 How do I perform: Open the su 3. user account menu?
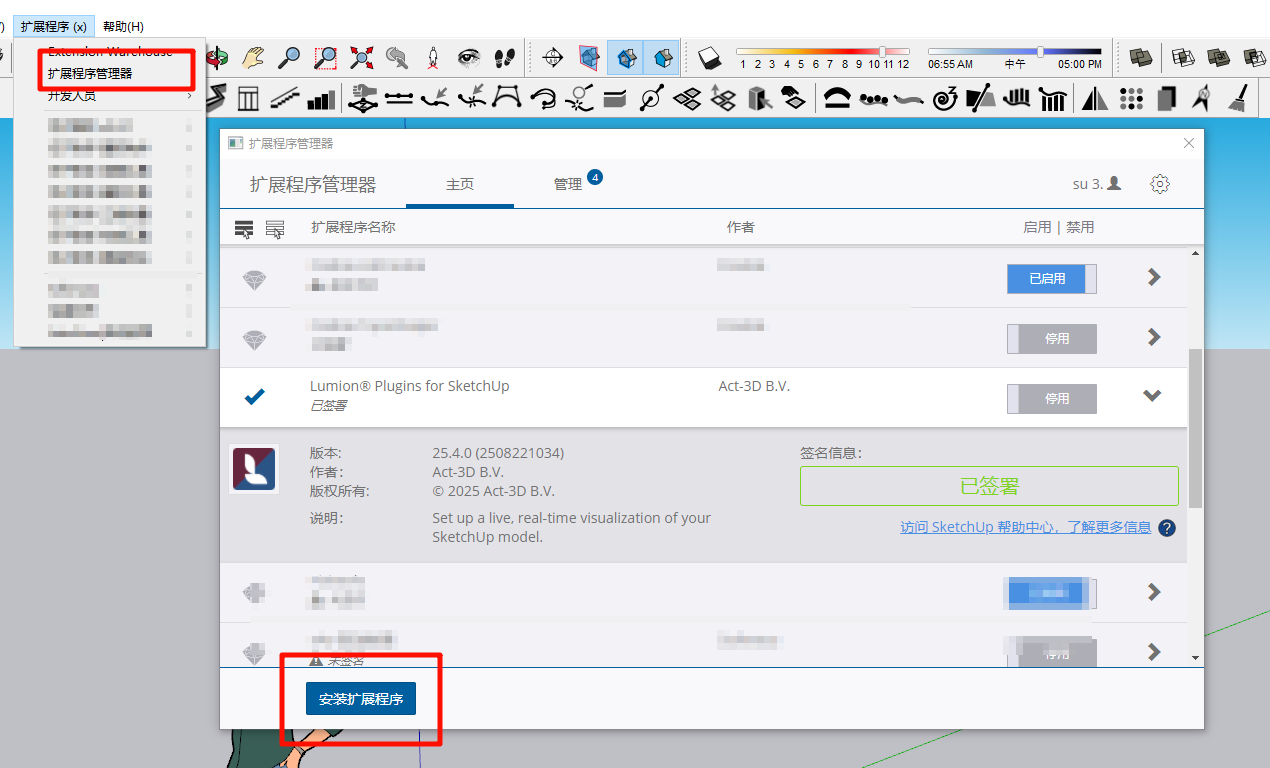(1096, 184)
